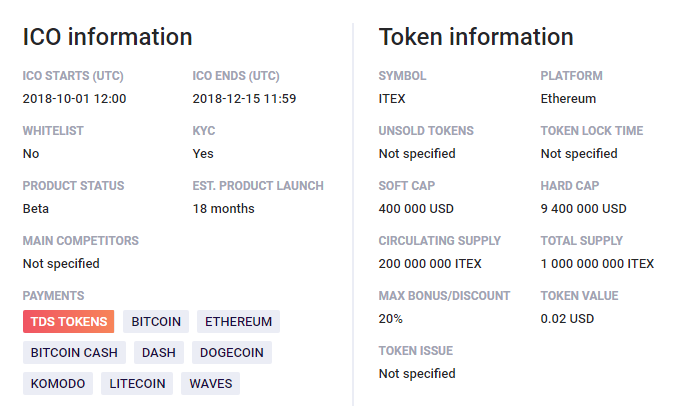Click the BITCOIN CASH payment tag

tap(74, 352)
